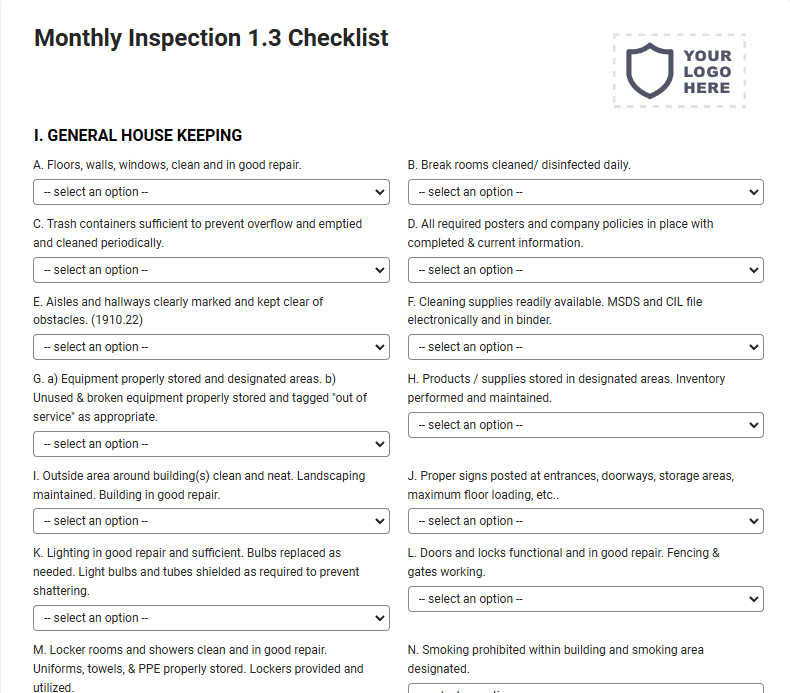This screenshot has width=790, height=693.
Task: Click the chevron arrow on item A dropdown
Action: pos(380,192)
